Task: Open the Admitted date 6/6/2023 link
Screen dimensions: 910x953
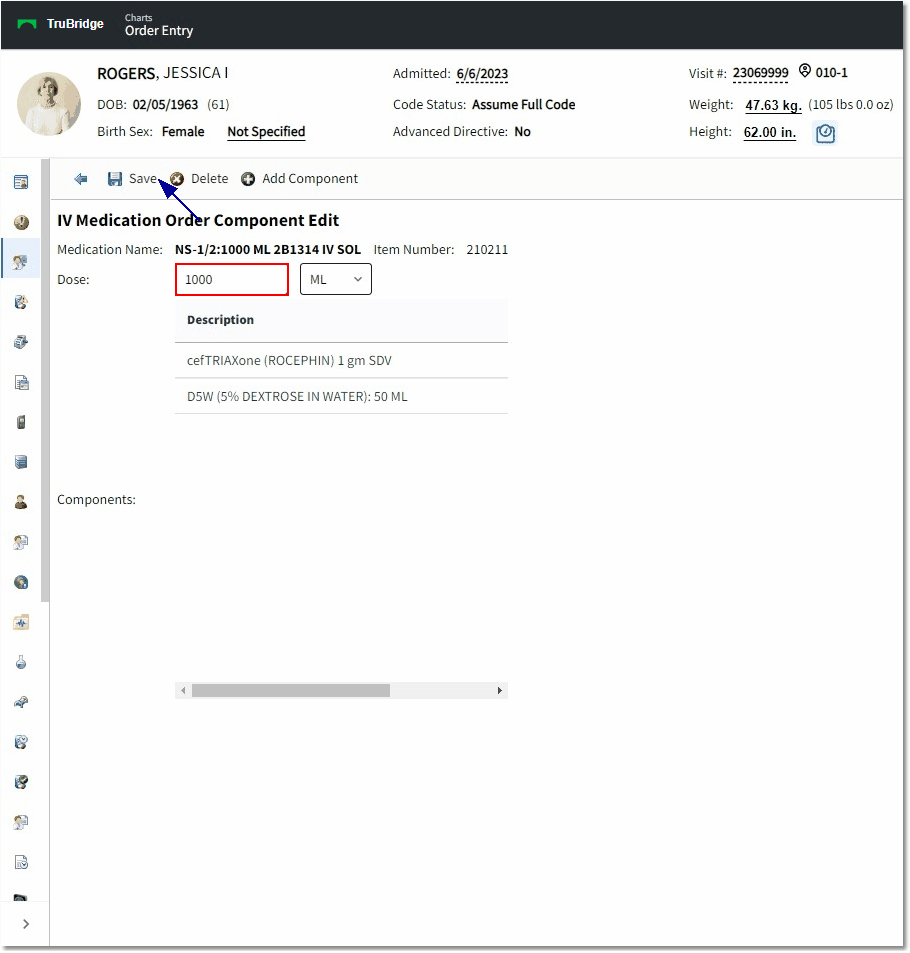Action: point(482,74)
